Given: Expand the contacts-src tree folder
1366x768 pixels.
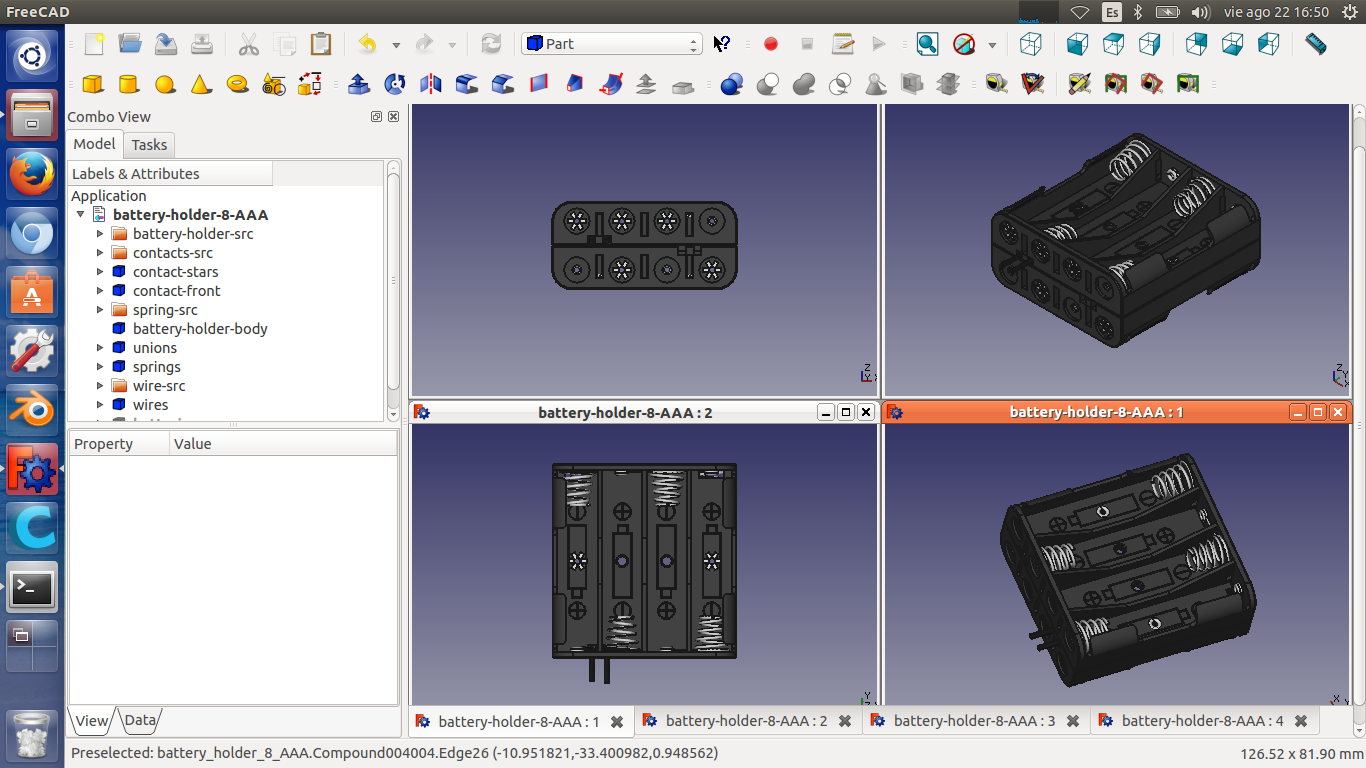Looking at the screenshot, I should 100,253.
